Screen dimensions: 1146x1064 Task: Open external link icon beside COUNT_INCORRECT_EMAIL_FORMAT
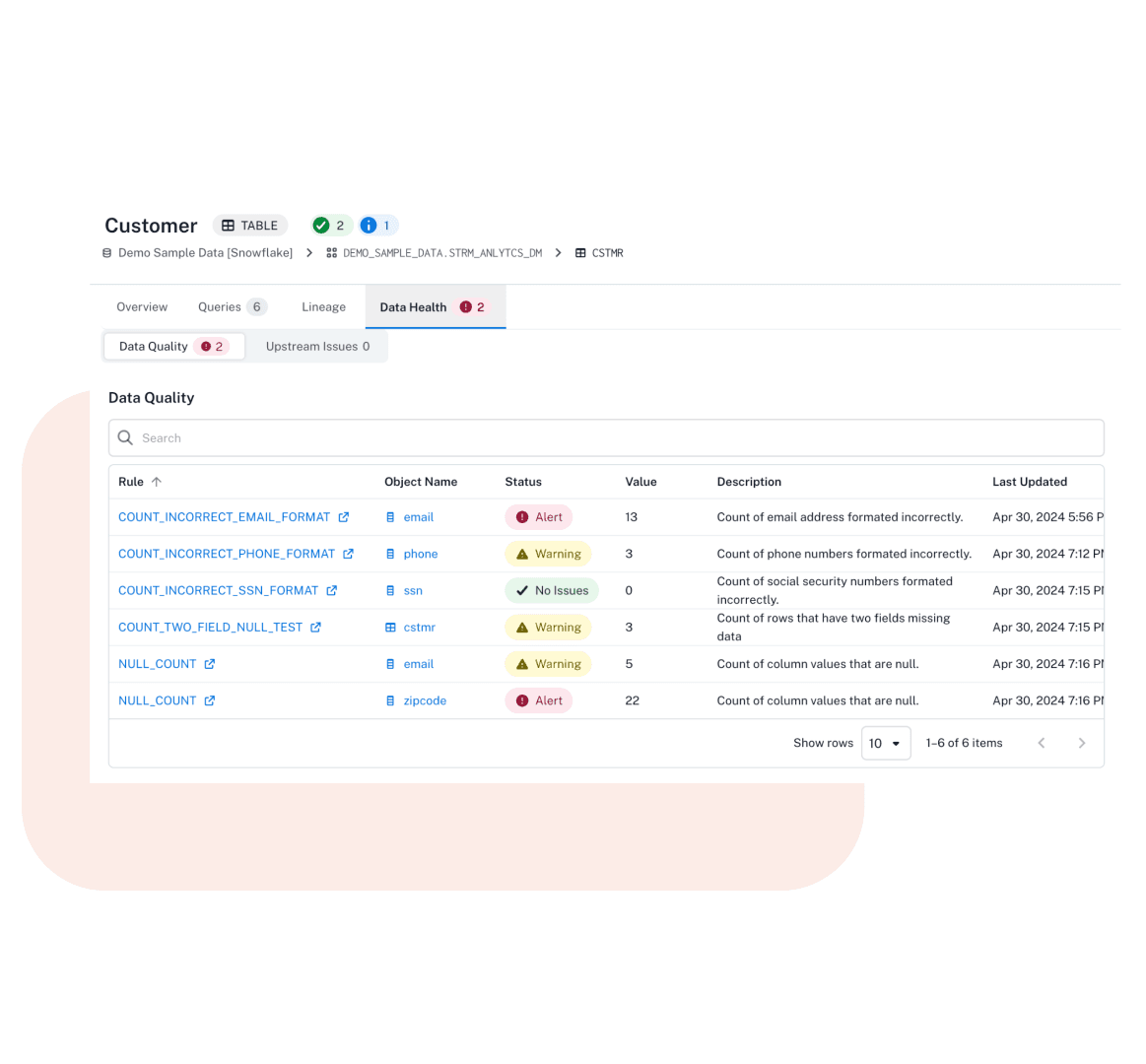[x=342, y=516]
